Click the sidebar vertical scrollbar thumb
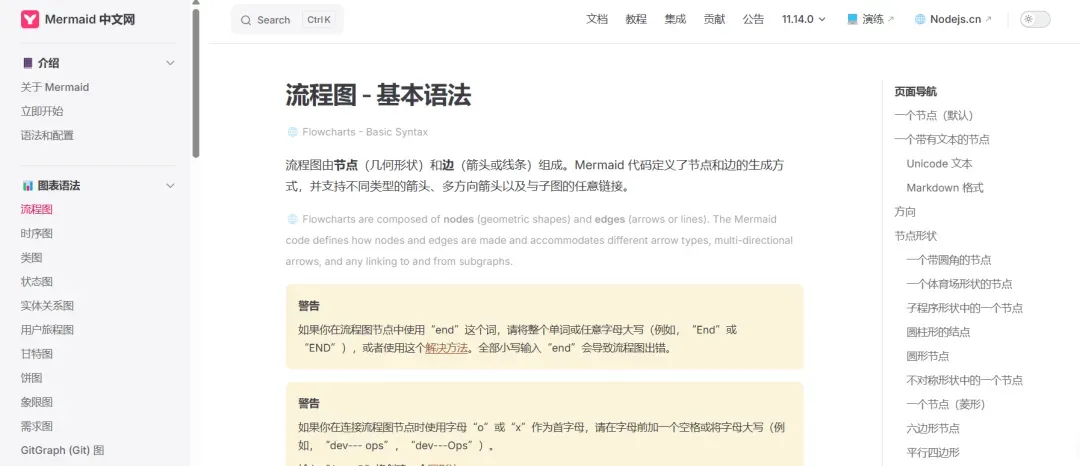 point(196,83)
